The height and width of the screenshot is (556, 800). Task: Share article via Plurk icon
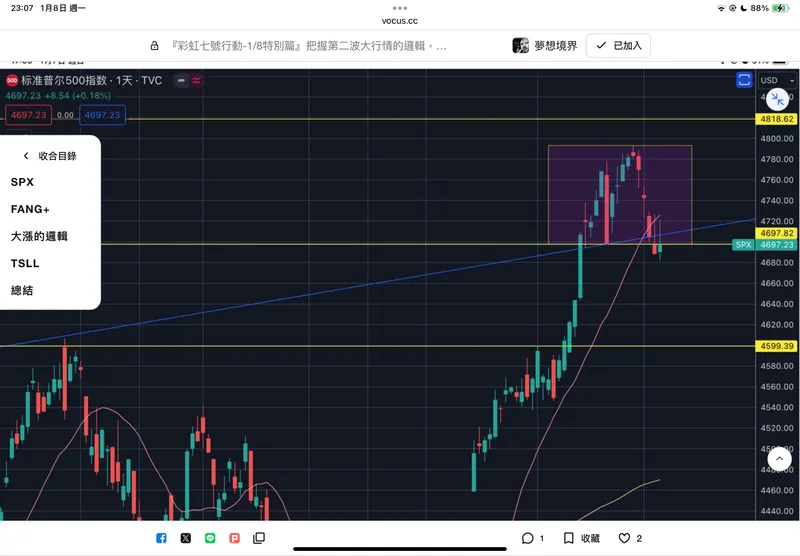point(235,538)
